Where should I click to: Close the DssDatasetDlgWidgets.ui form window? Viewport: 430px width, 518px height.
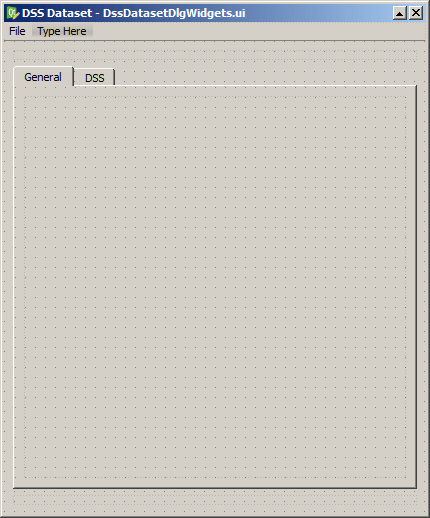pos(416,13)
